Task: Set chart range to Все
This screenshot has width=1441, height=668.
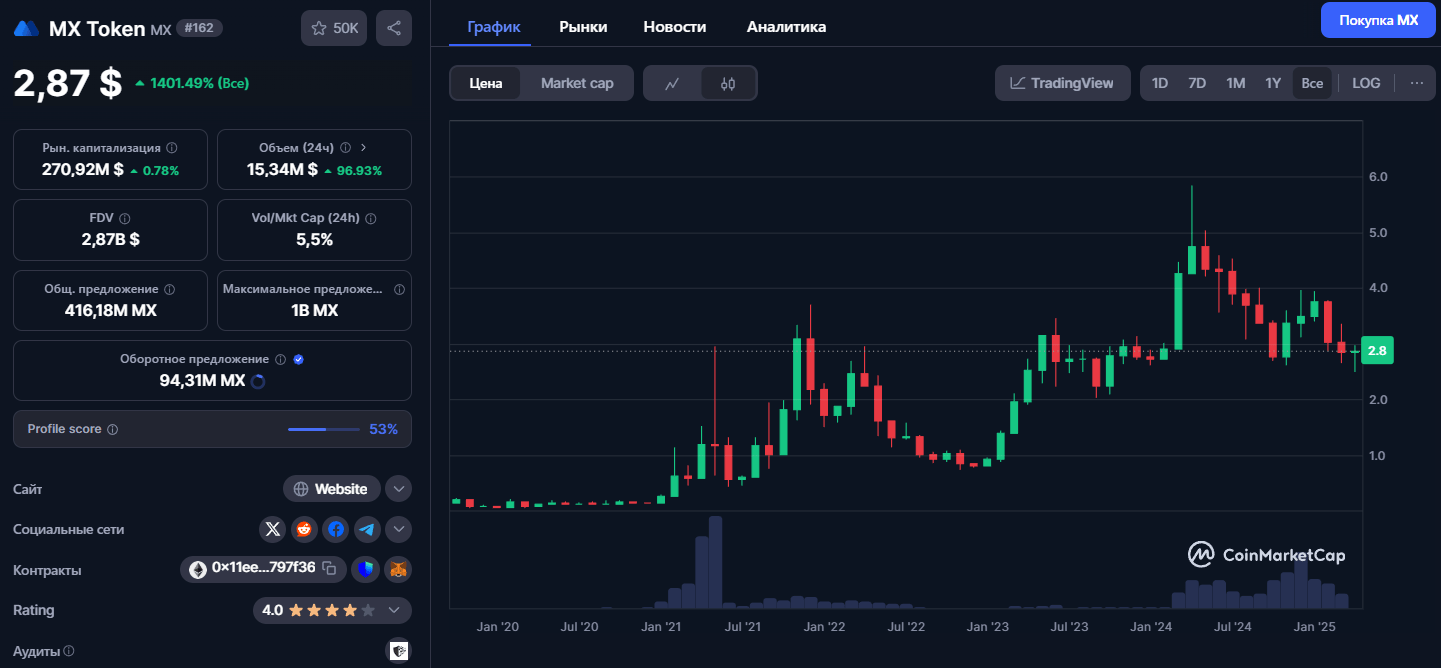Action: pyautogui.click(x=1312, y=83)
